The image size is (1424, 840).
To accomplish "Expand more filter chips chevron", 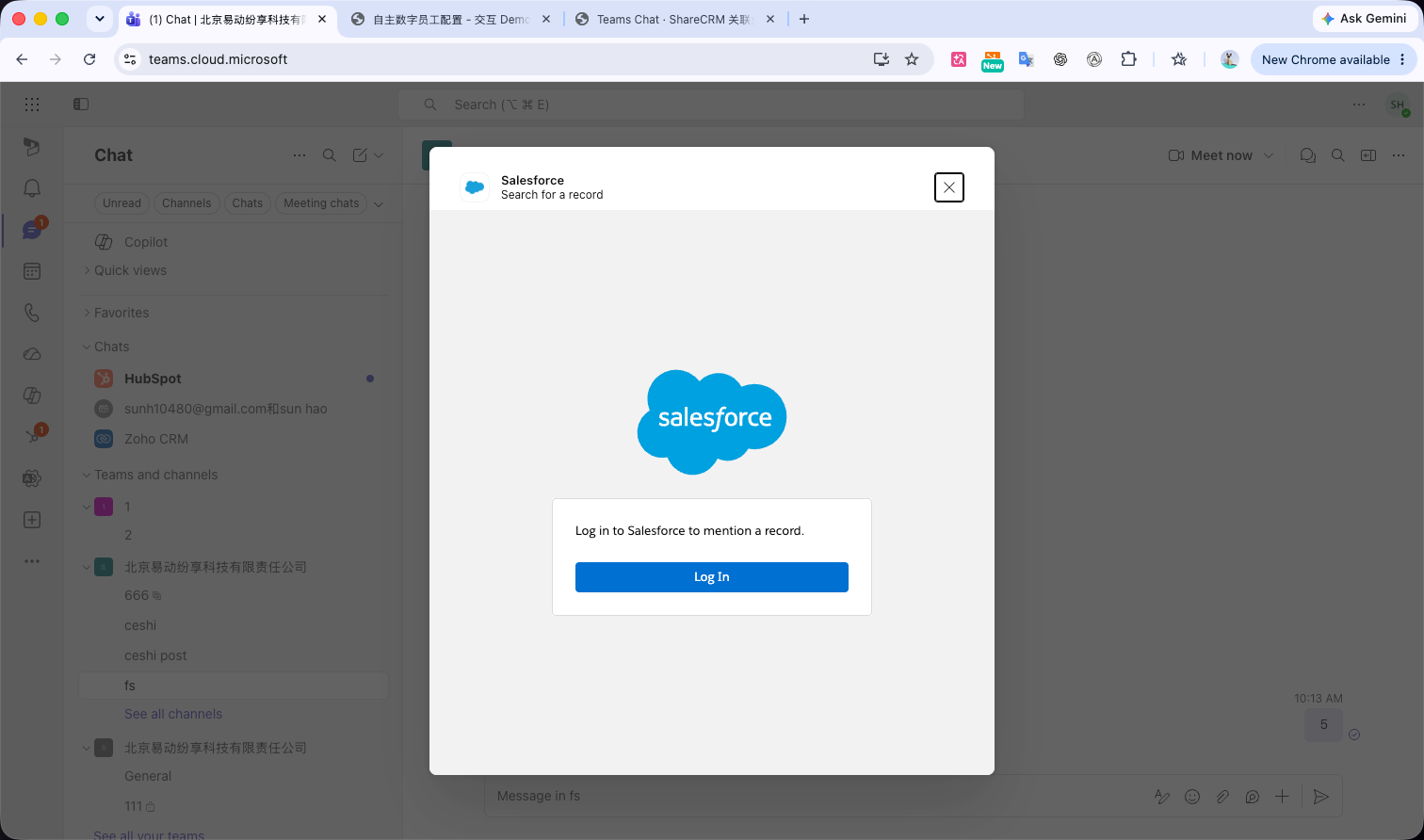I will point(379,203).
